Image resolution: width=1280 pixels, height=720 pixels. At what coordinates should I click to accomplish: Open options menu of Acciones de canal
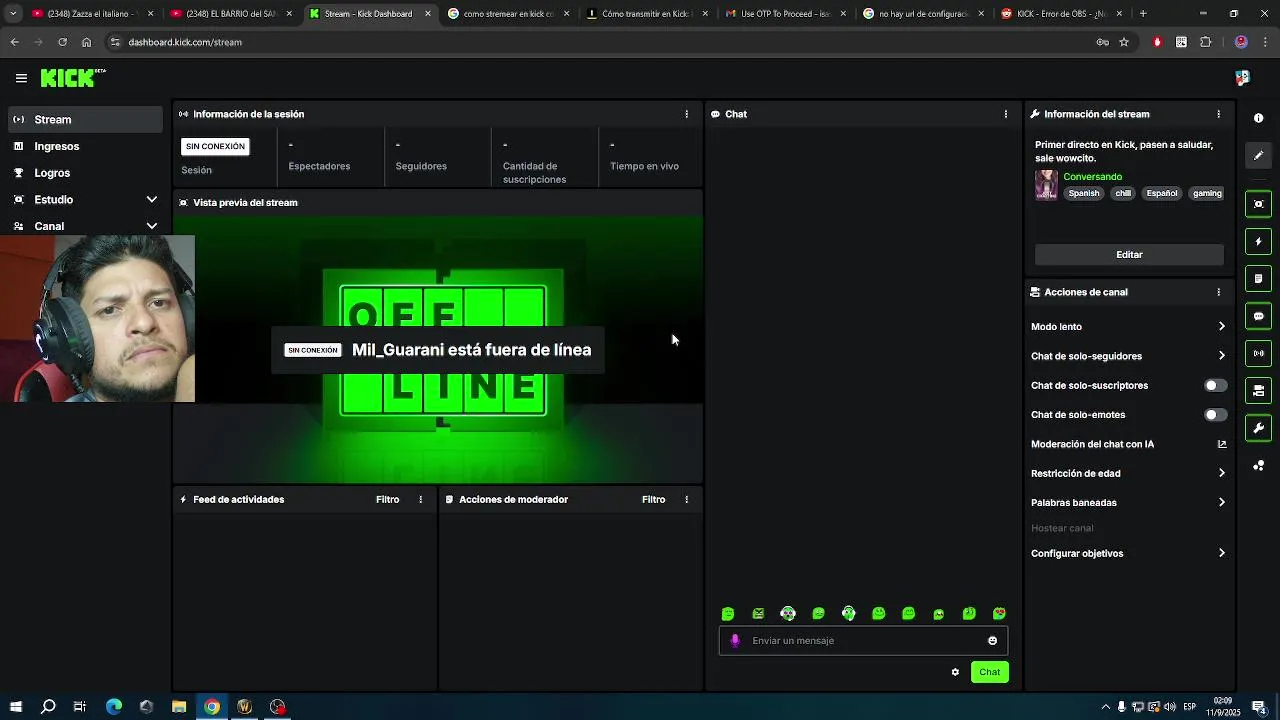(1218, 292)
